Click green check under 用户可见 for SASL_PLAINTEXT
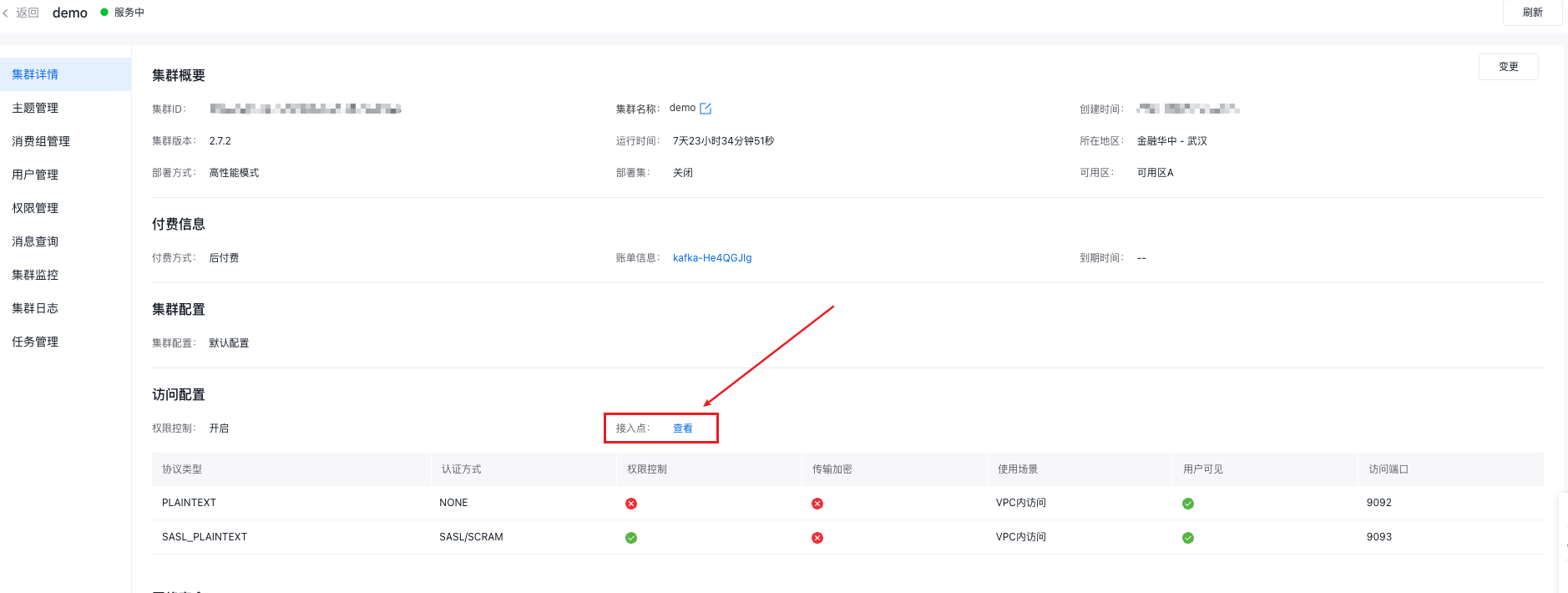Viewport: 1568px width, 593px height. coord(1188,538)
